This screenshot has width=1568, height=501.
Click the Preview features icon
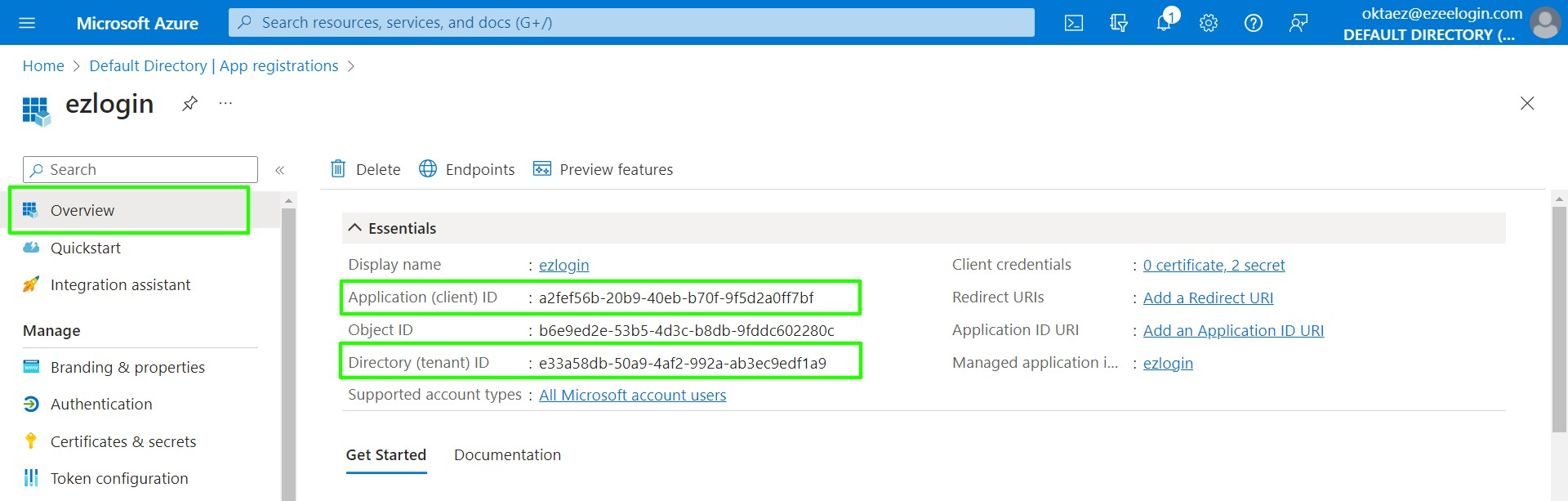coord(542,168)
